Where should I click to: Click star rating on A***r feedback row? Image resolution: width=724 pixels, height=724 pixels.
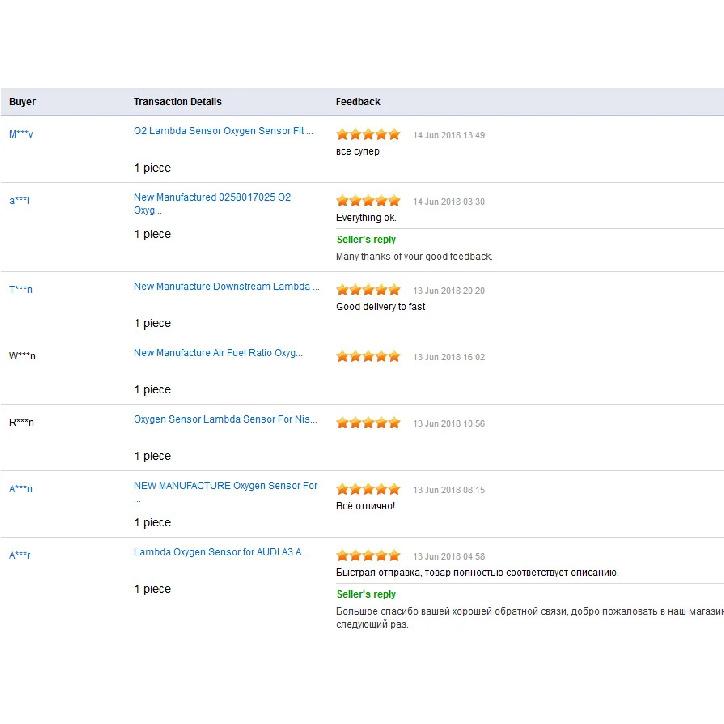pyautogui.click(x=368, y=555)
